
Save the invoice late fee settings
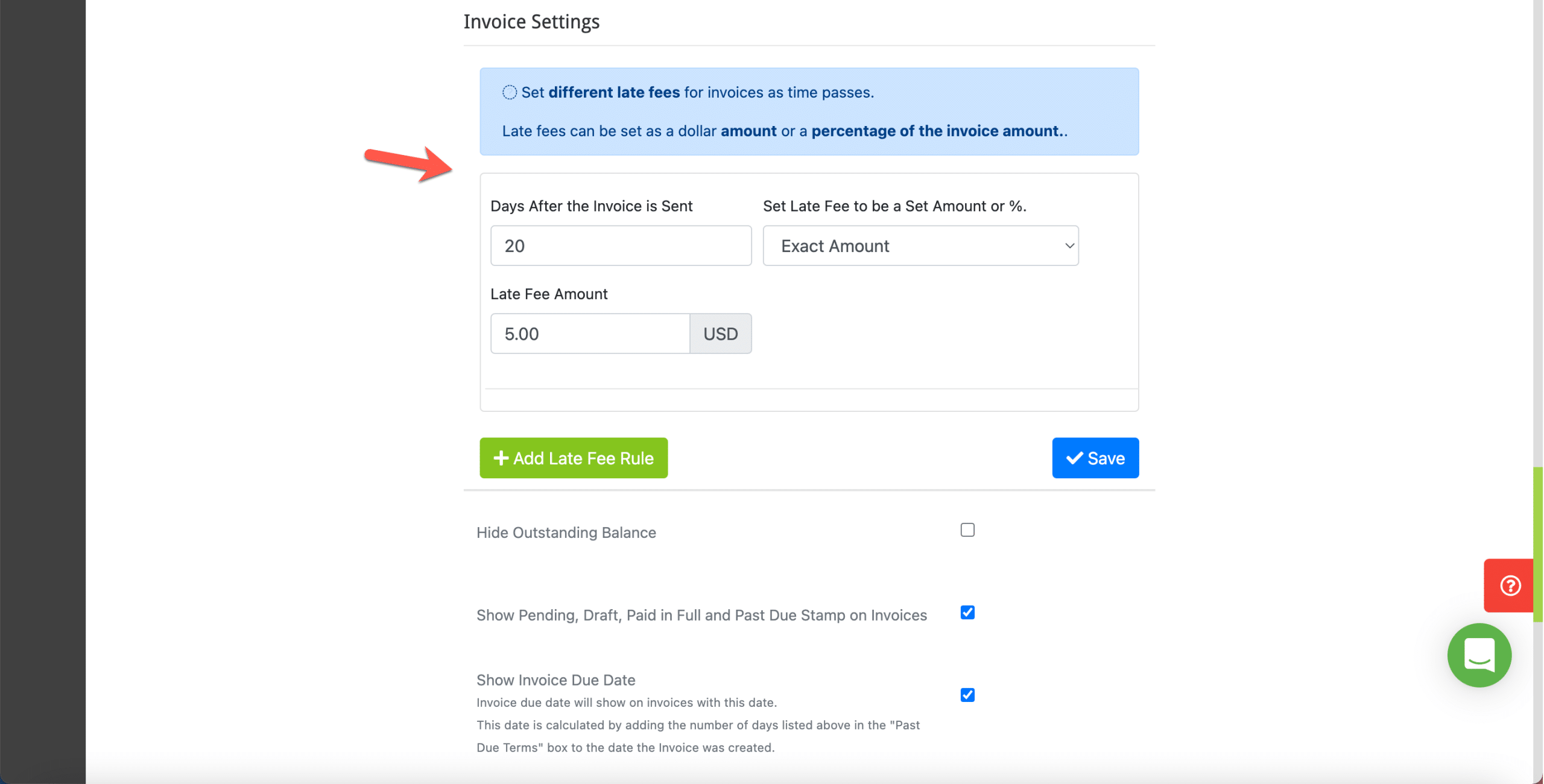click(1095, 458)
